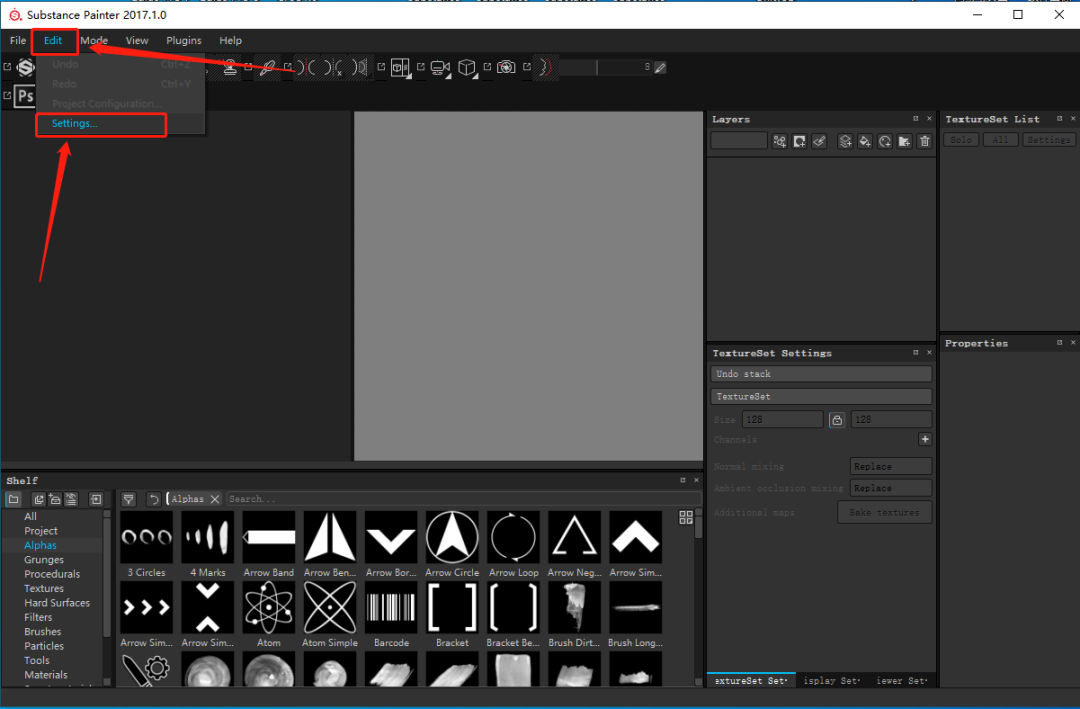Open the 3D/2D viewport layout icon
Screen dimensions: 1080x709
[x=400, y=67]
